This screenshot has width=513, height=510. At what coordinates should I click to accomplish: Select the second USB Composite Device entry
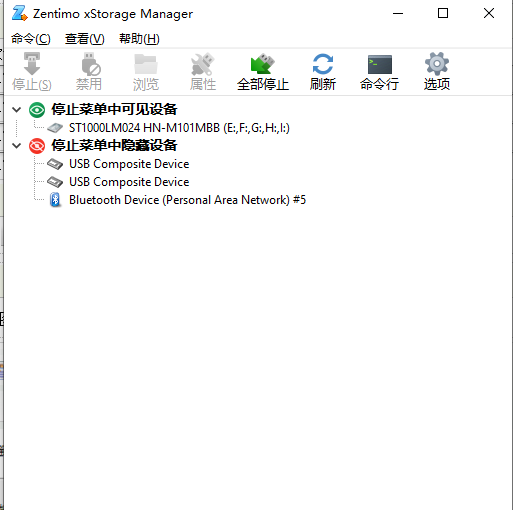click(x=129, y=182)
